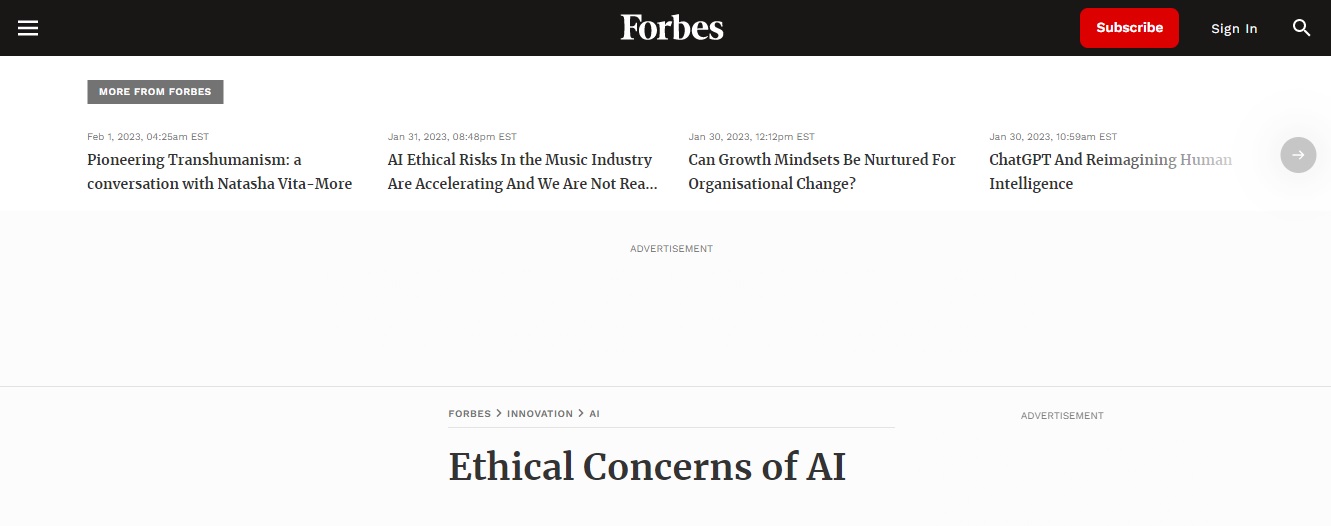Open the search magnifier icon
The image size is (1331, 526).
(1301, 28)
